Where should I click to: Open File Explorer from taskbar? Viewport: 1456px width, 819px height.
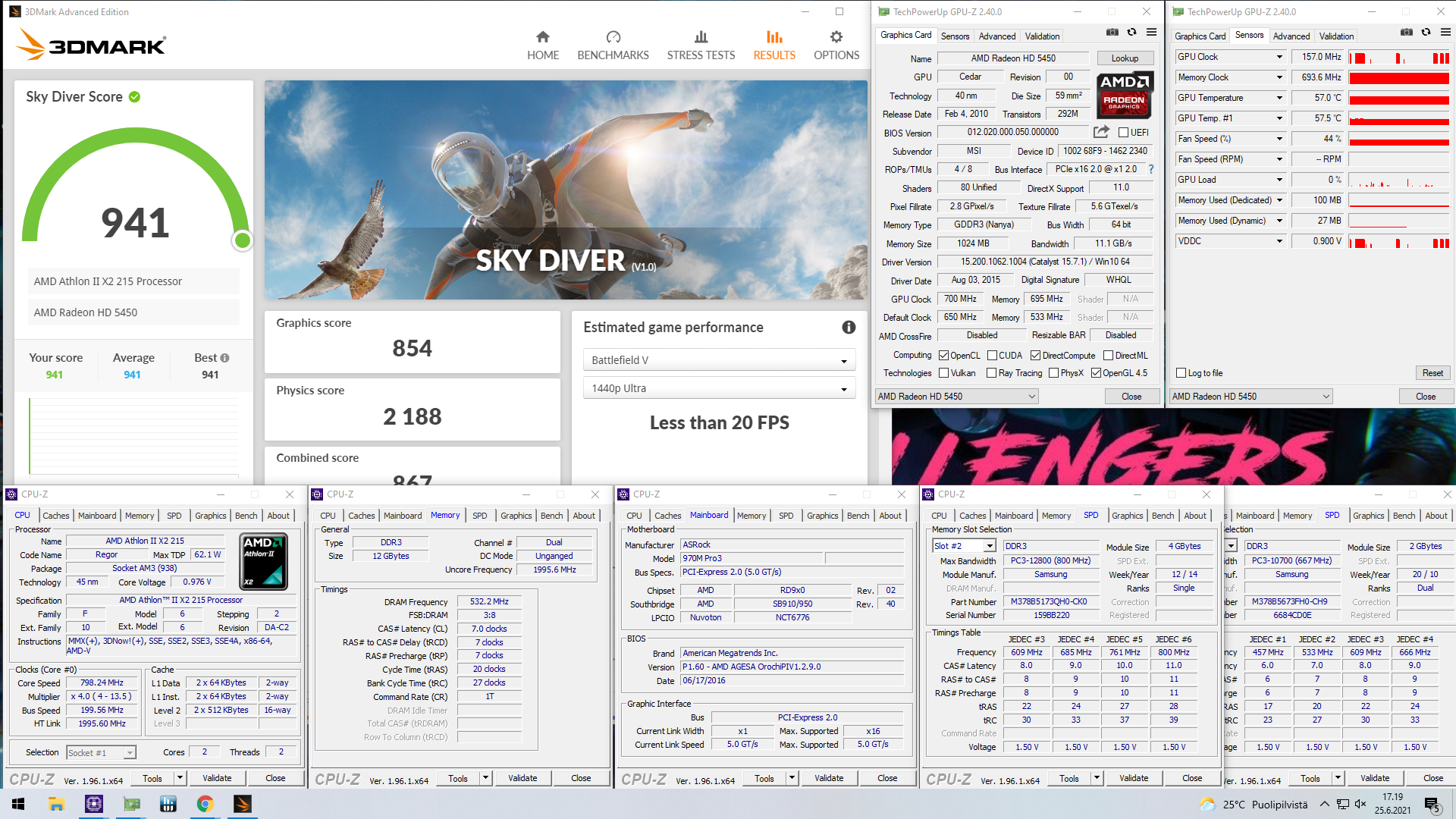(x=56, y=804)
